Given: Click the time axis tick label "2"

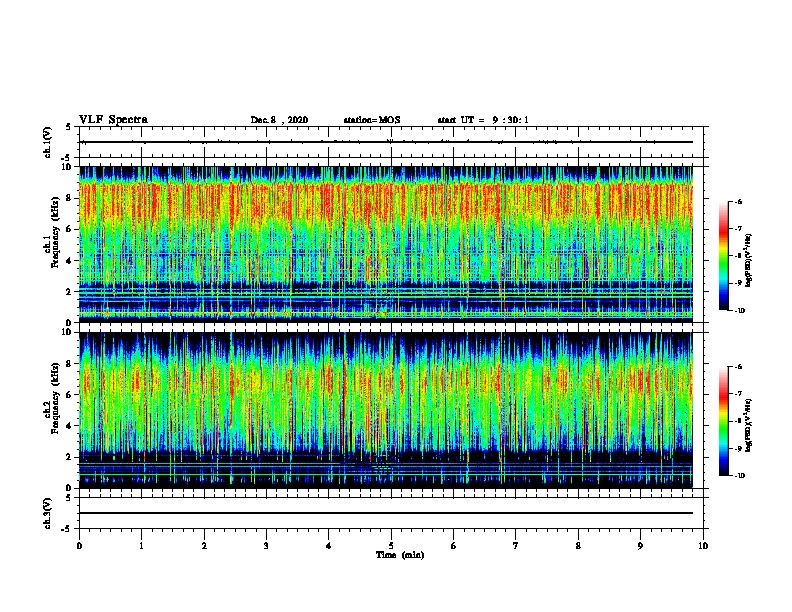Looking at the screenshot, I should point(204,546).
